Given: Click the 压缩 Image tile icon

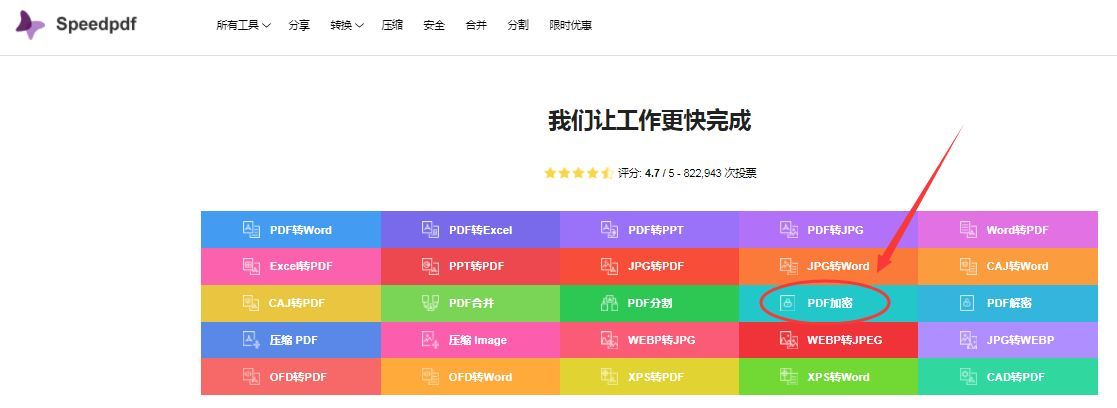Looking at the screenshot, I should [430, 340].
